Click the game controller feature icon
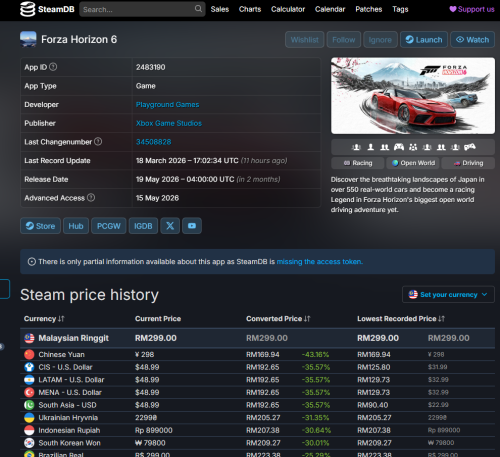The height and width of the screenshot is (457, 500). tap(399, 147)
